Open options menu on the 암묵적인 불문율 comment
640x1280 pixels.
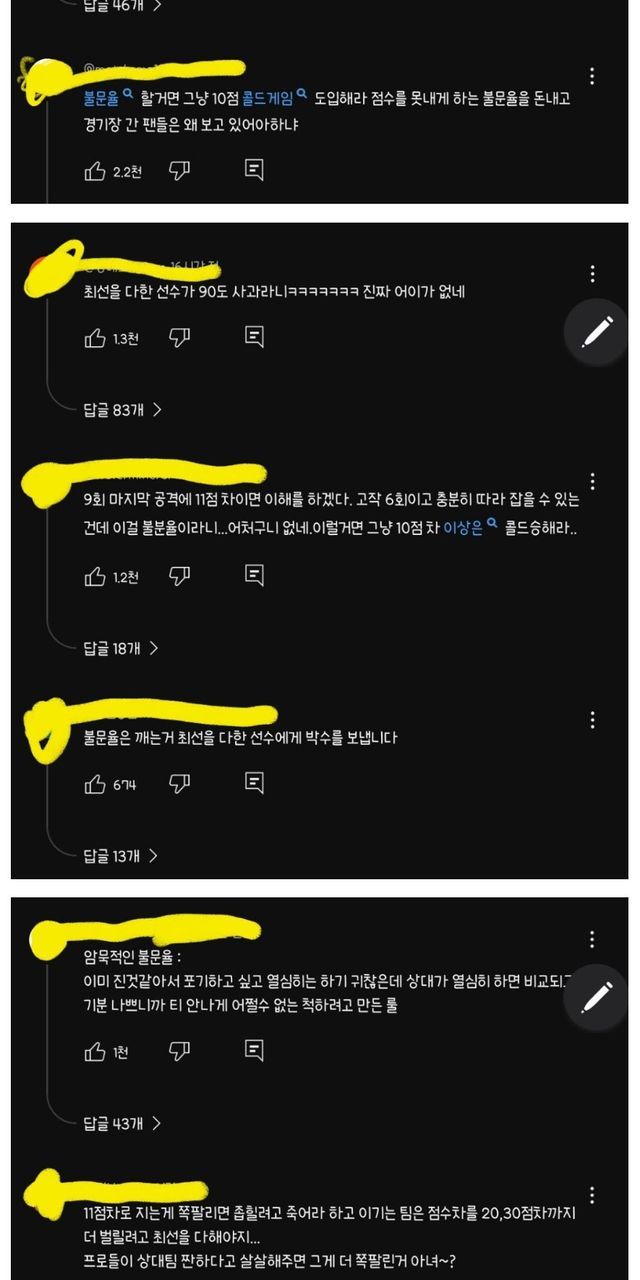tap(593, 939)
